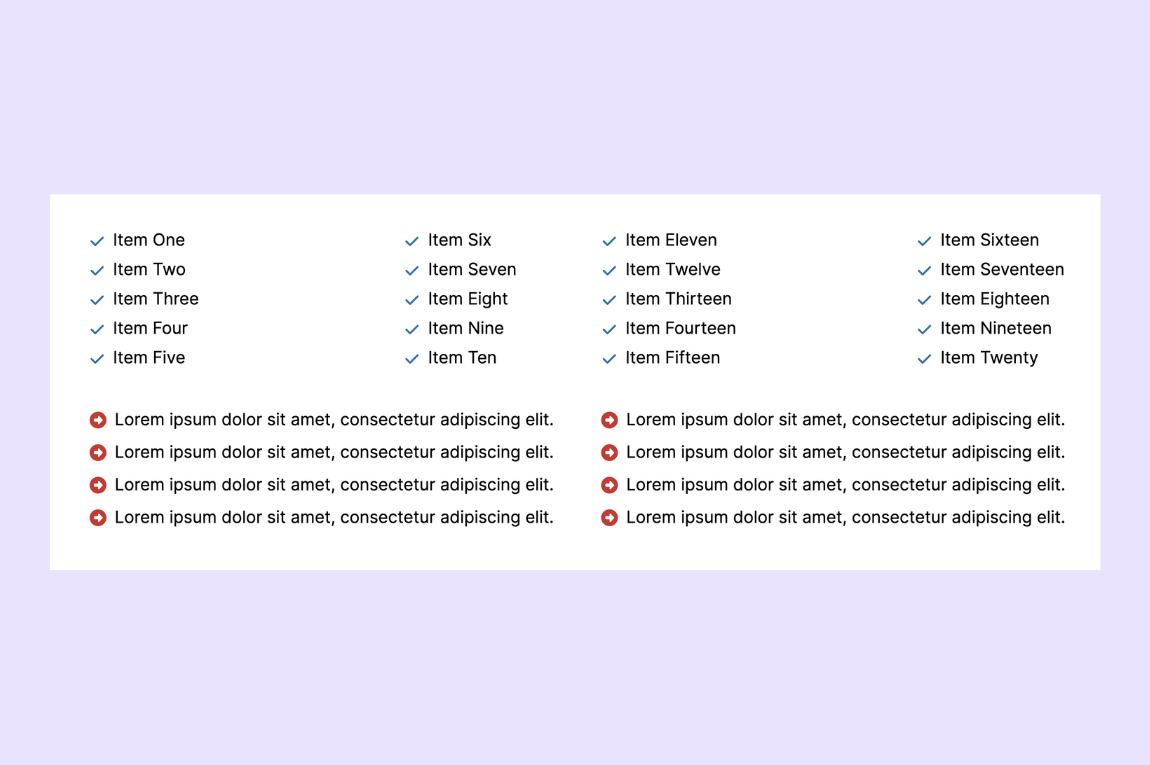Click the checkmark beside Item Twenty
1150x765 pixels.
(923, 358)
